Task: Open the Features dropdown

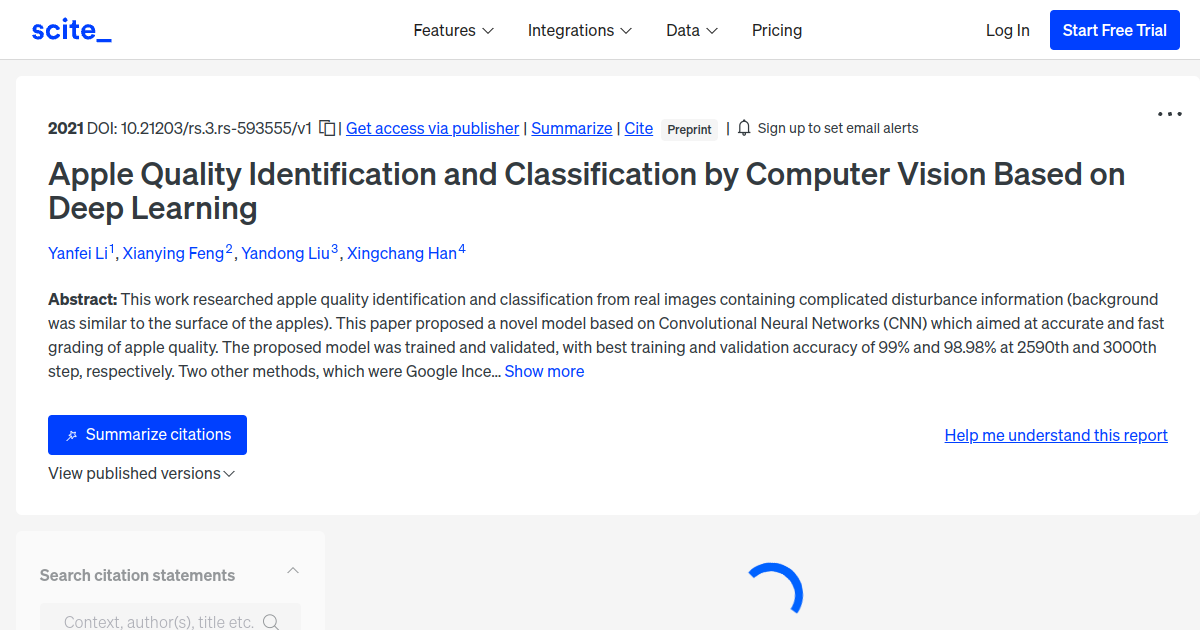Action: click(x=453, y=30)
